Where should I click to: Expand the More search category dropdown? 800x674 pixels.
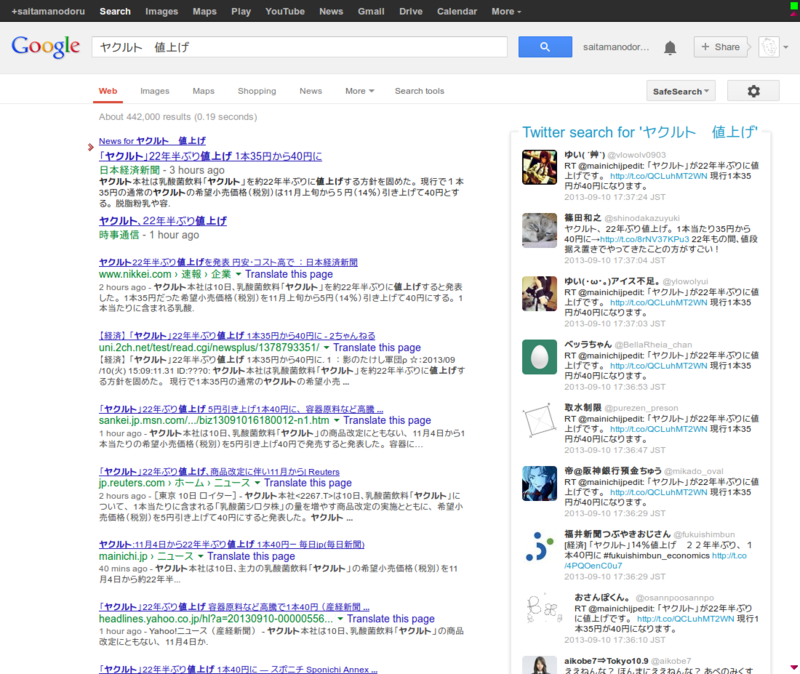point(360,91)
